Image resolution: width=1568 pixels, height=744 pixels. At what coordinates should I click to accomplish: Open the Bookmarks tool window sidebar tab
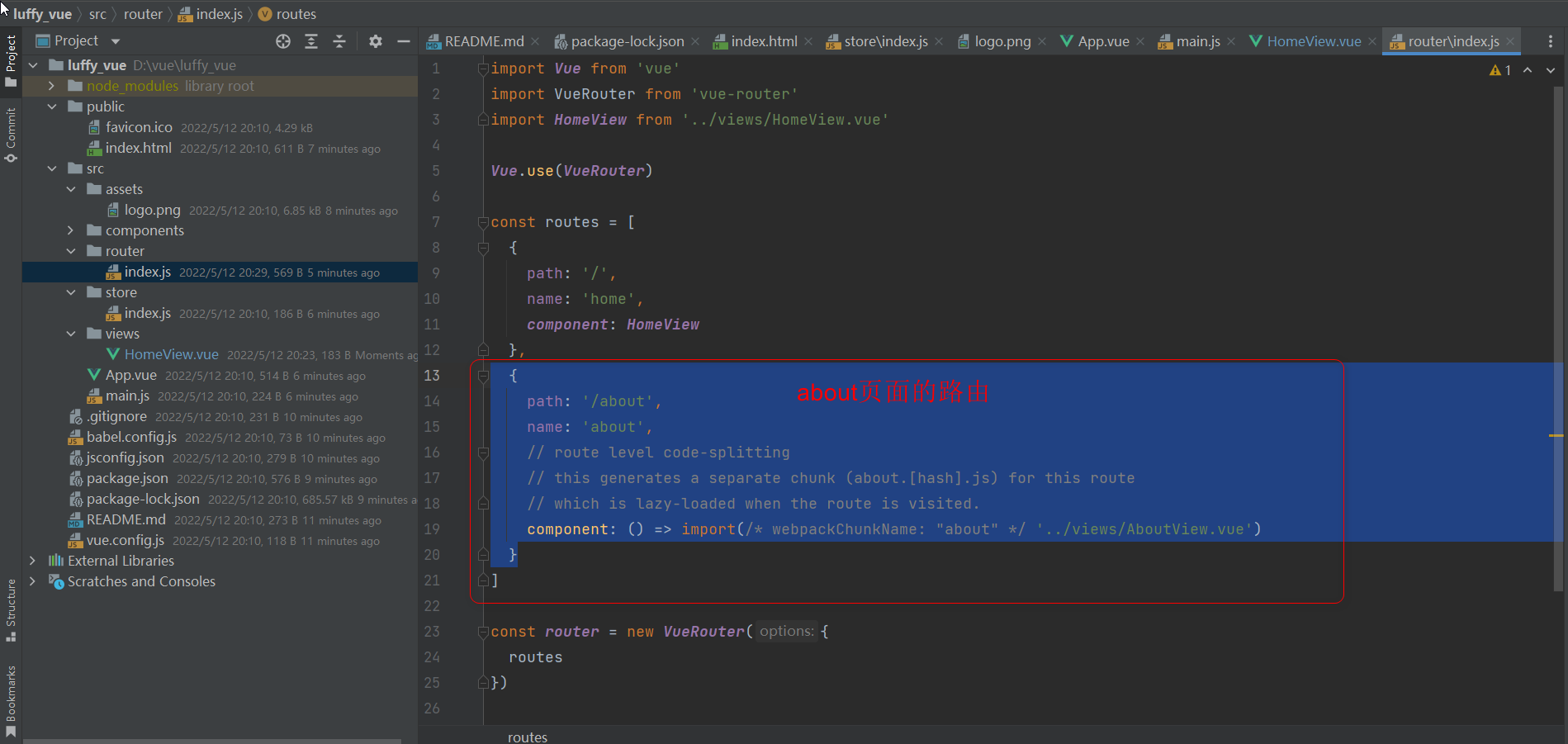(11, 701)
